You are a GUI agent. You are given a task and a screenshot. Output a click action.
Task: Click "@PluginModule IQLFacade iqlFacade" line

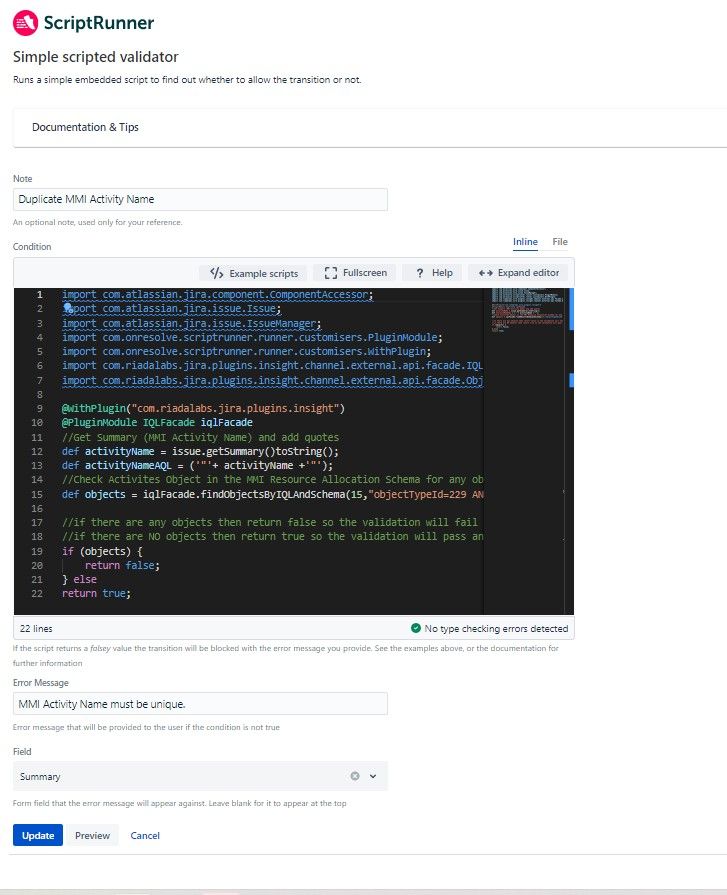click(x=157, y=423)
